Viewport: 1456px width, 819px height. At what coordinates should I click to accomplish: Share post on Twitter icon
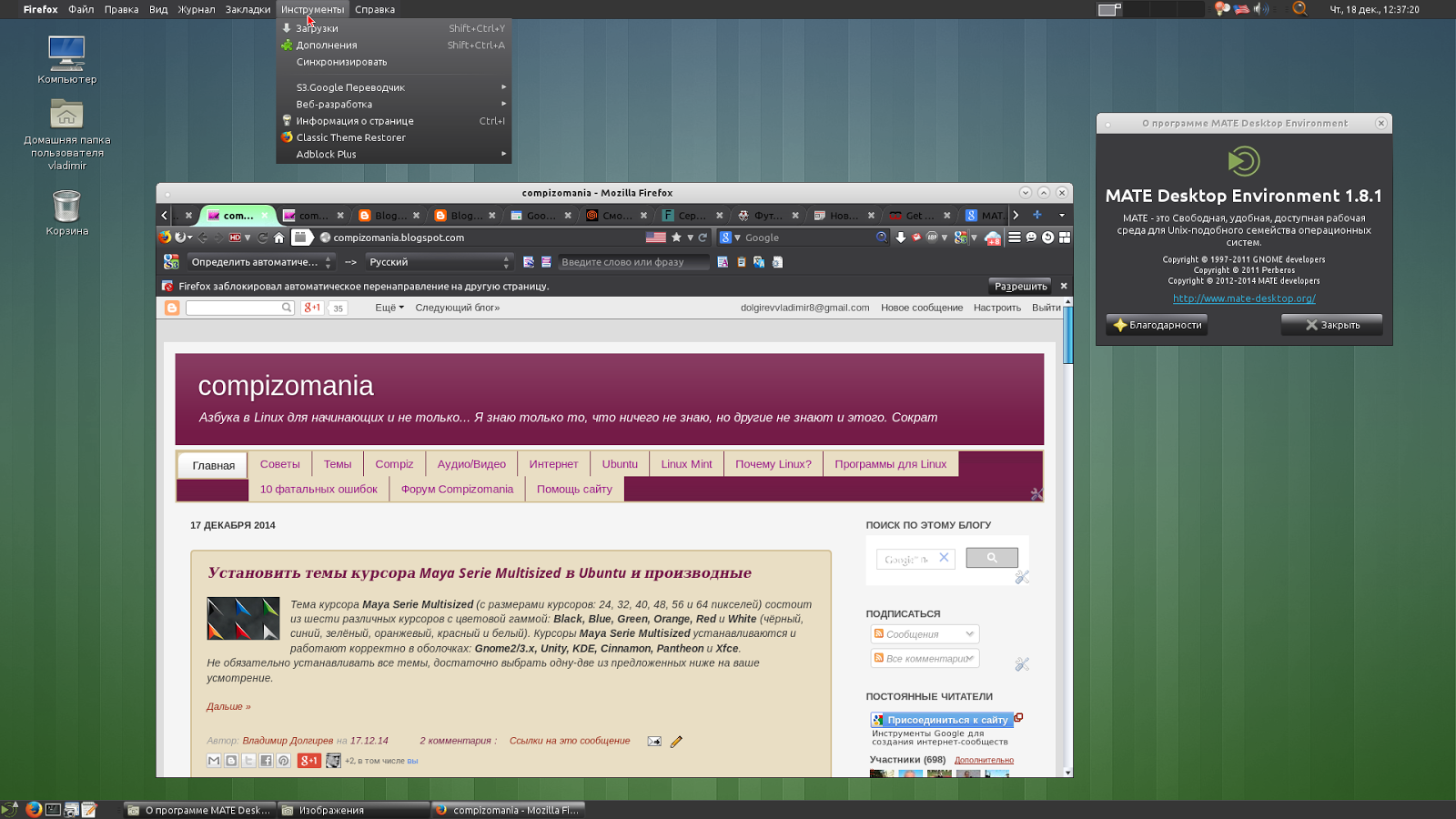click(248, 761)
